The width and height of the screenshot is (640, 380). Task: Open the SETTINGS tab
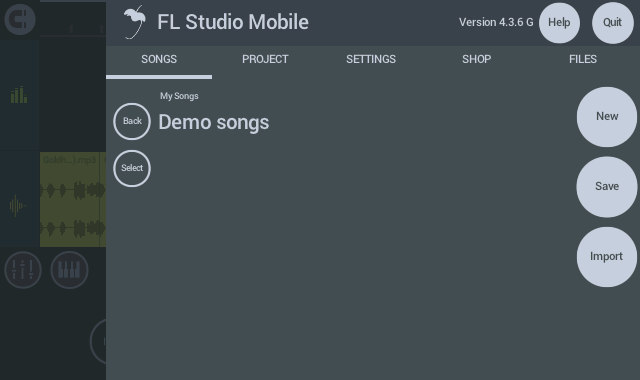tap(371, 60)
